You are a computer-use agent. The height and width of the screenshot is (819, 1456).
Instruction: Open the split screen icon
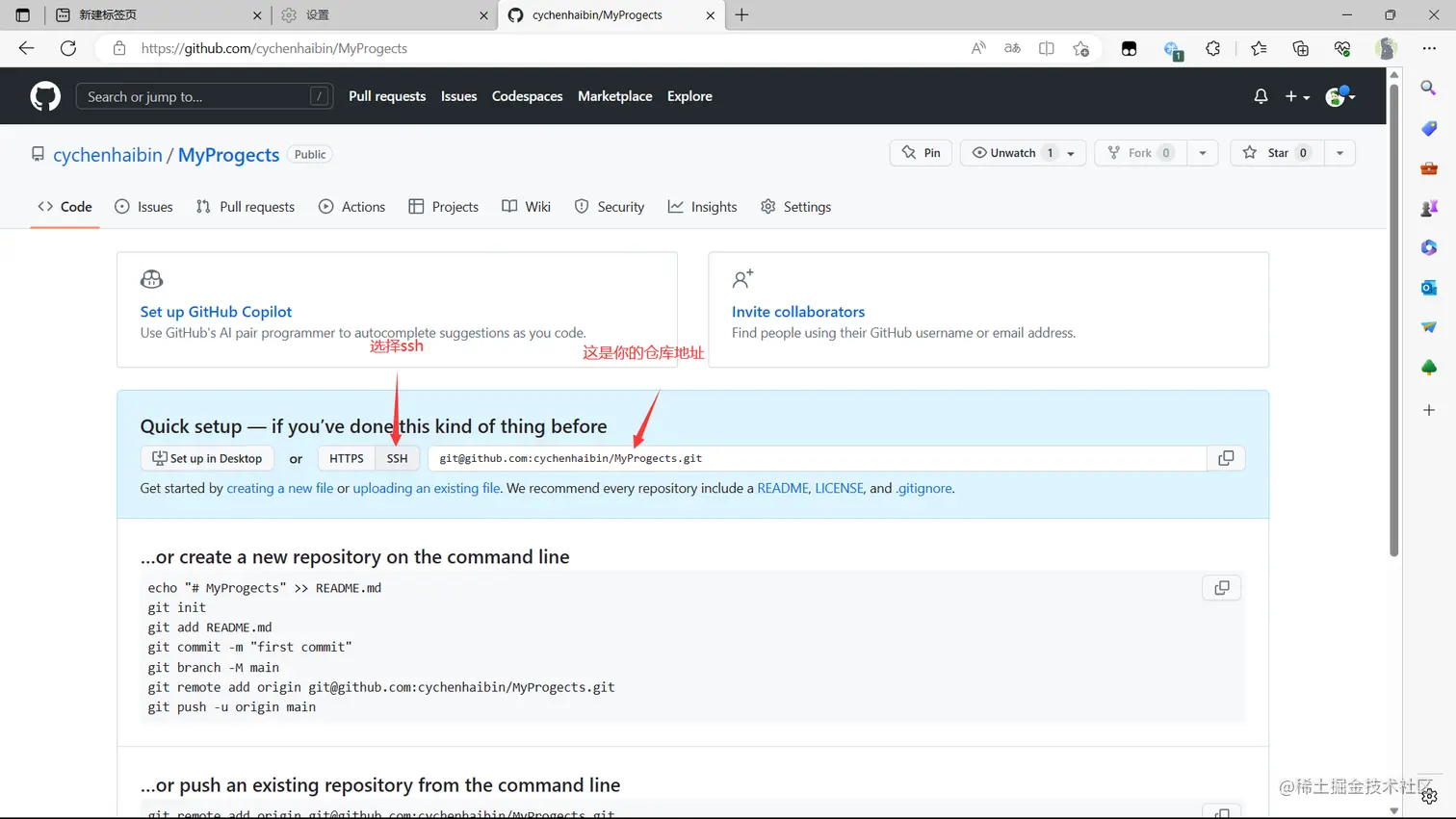coord(1047,48)
